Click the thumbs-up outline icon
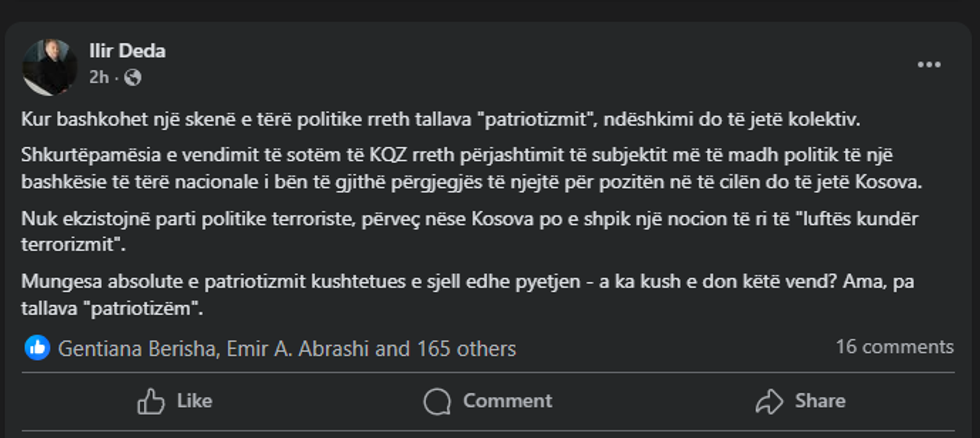 click(x=152, y=401)
